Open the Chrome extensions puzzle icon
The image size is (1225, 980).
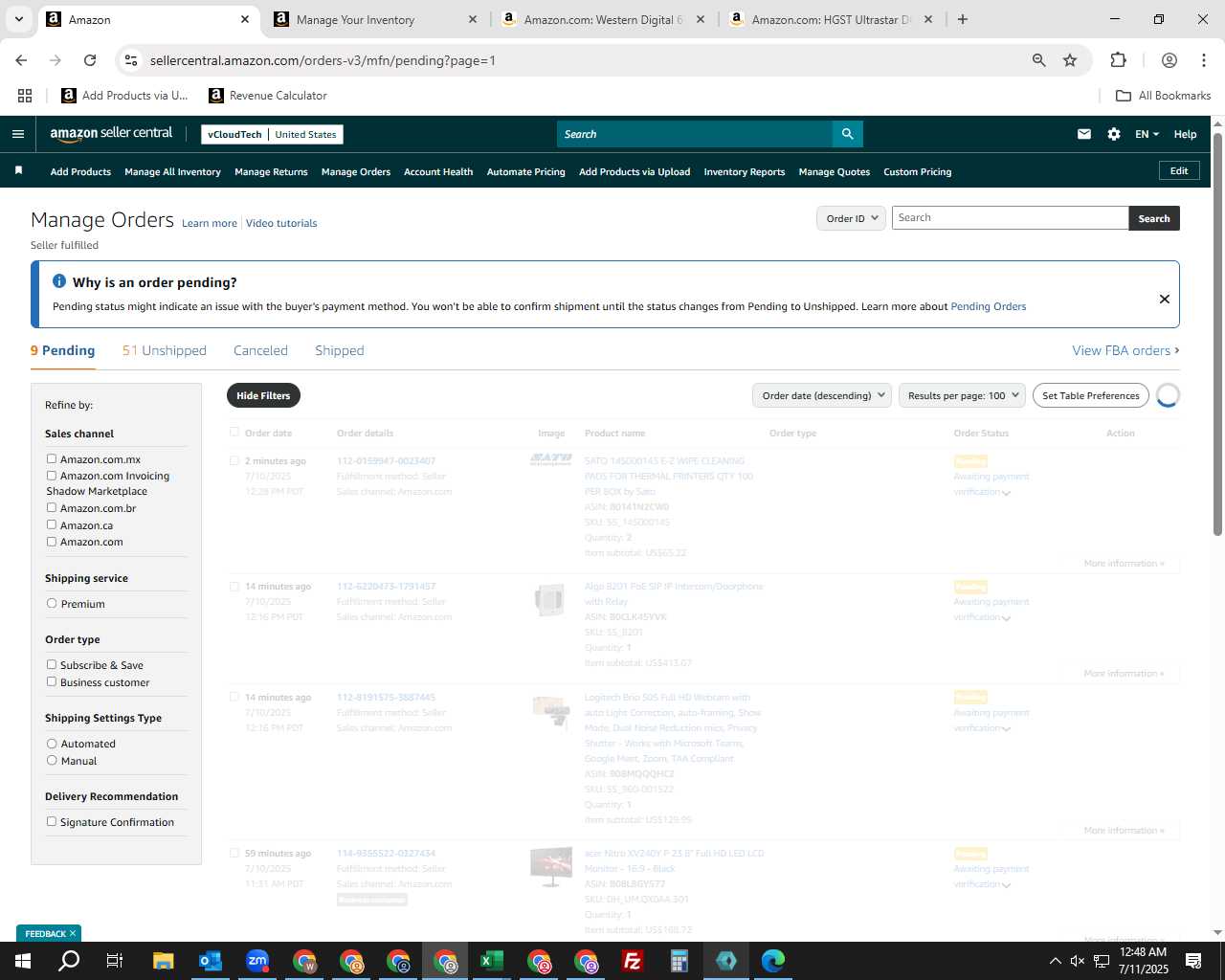click(x=1118, y=60)
